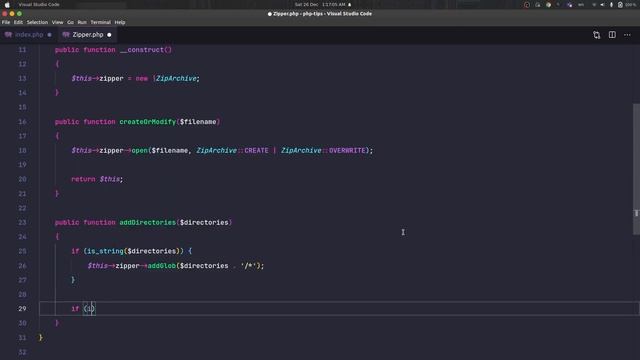Click line number 29 in the gutter
This screenshot has width=640, height=360.
22,309
